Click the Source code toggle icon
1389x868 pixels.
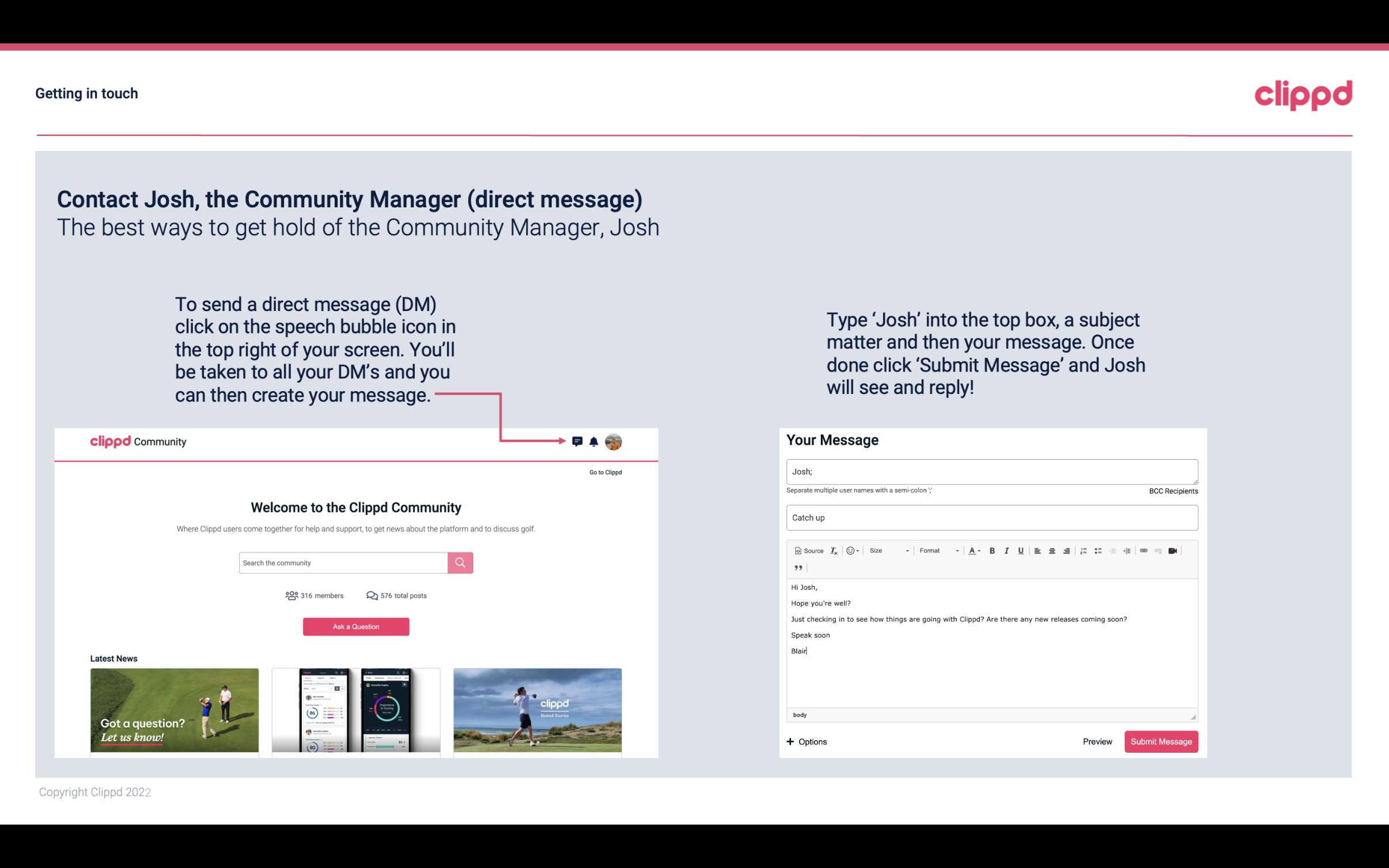point(807,550)
